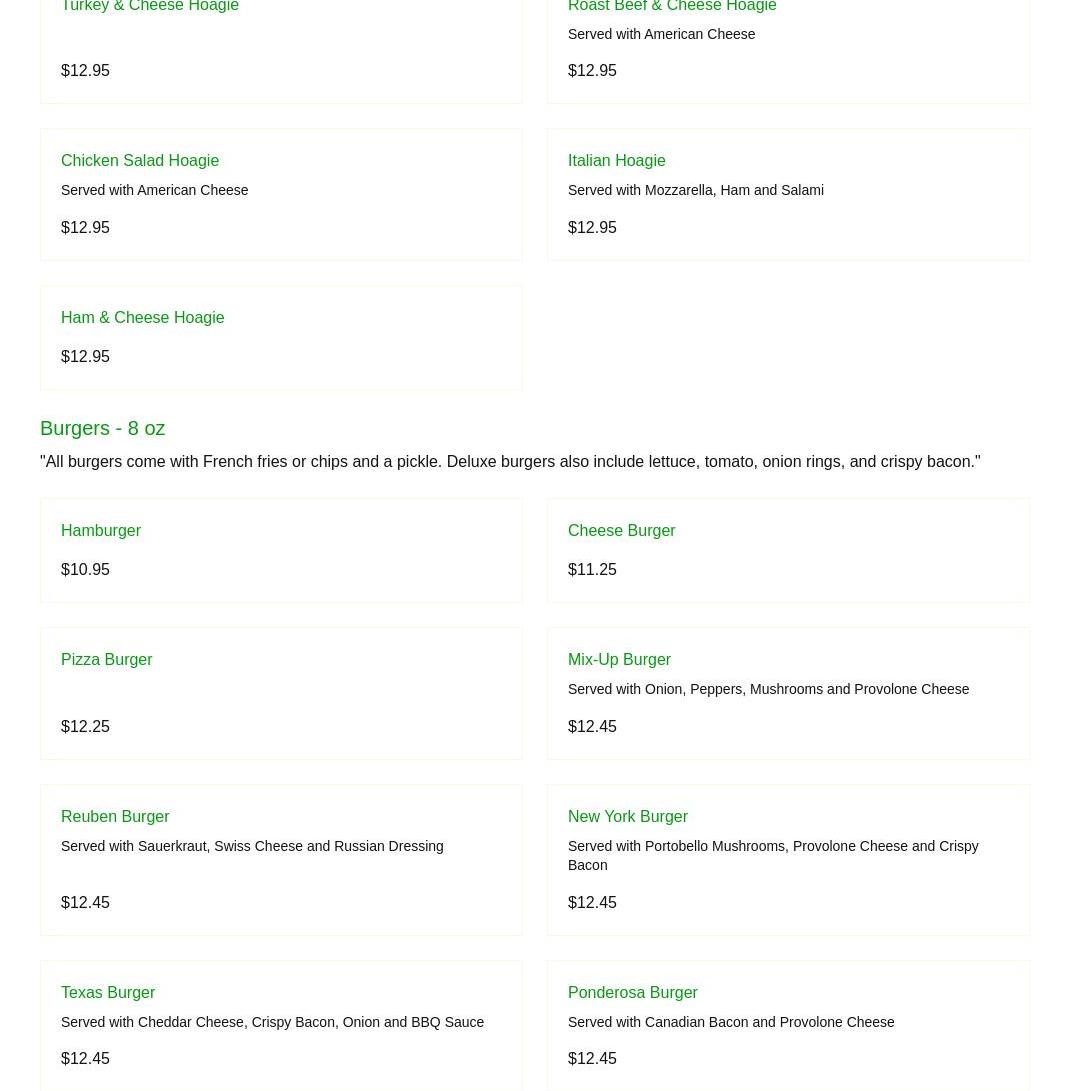This screenshot has height=1091, width=1070.
Task: Select the Ponderosa Burger title
Action: [632, 992]
